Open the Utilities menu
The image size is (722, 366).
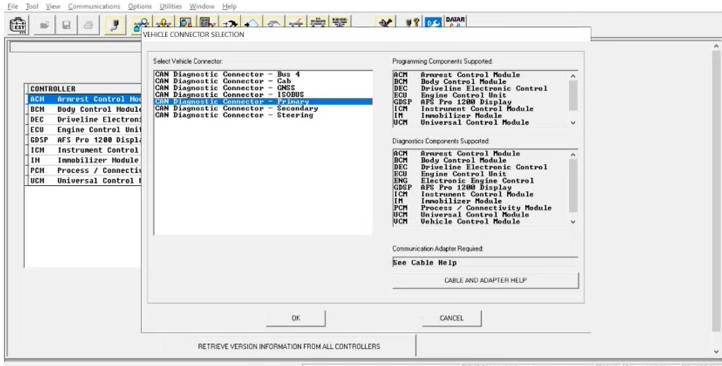click(170, 6)
